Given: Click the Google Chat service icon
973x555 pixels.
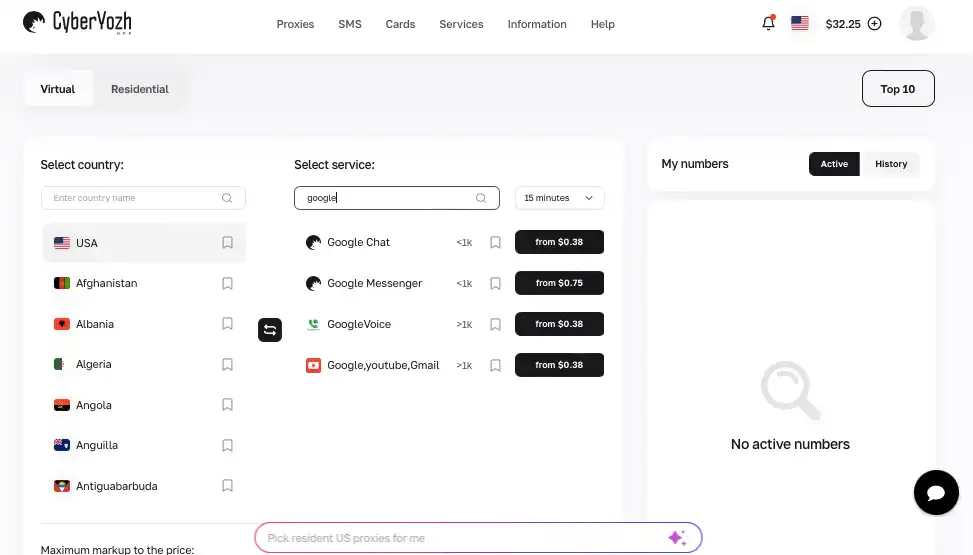Looking at the screenshot, I should click(x=313, y=242).
